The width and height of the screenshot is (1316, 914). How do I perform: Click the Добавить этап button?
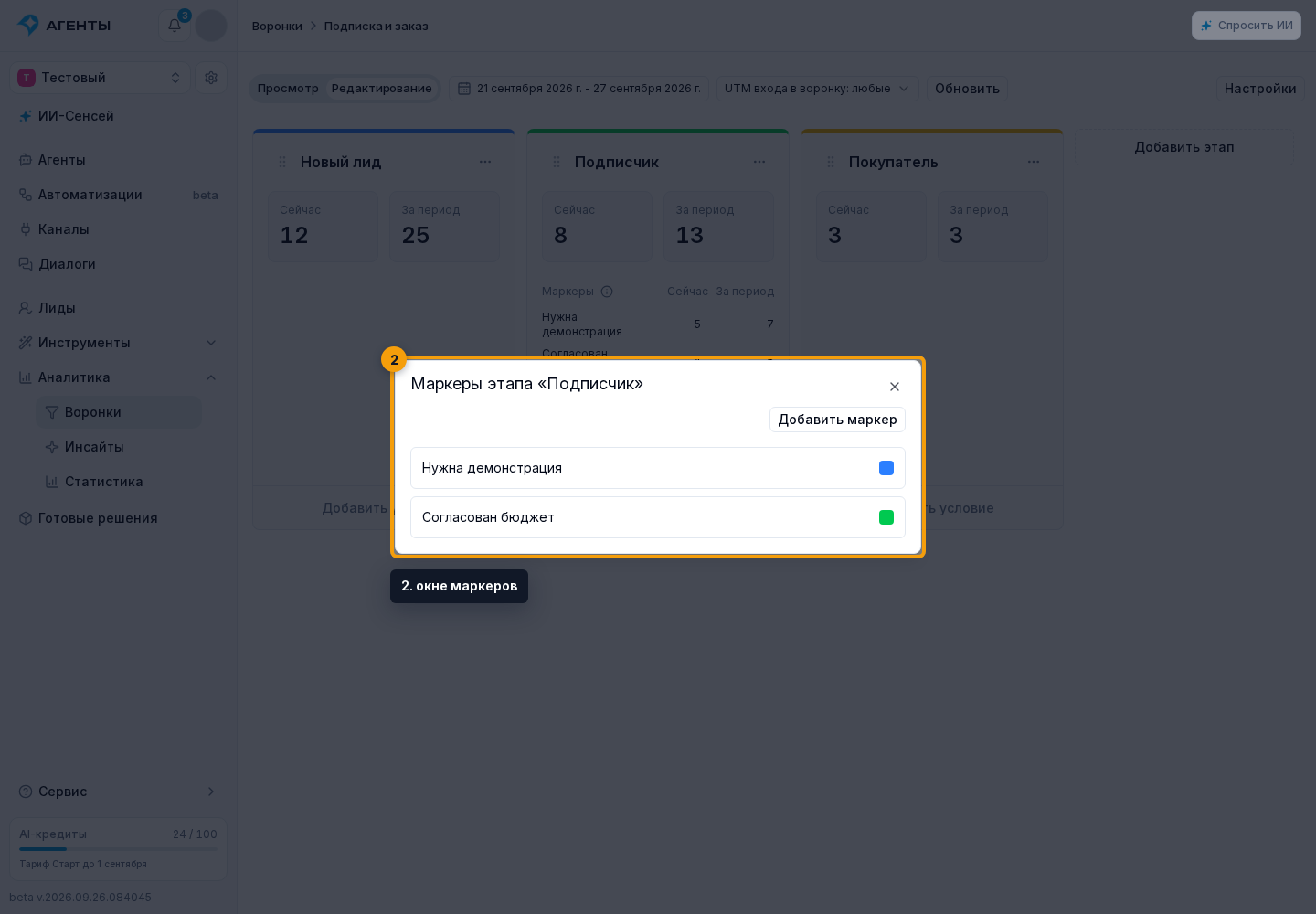[1184, 147]
